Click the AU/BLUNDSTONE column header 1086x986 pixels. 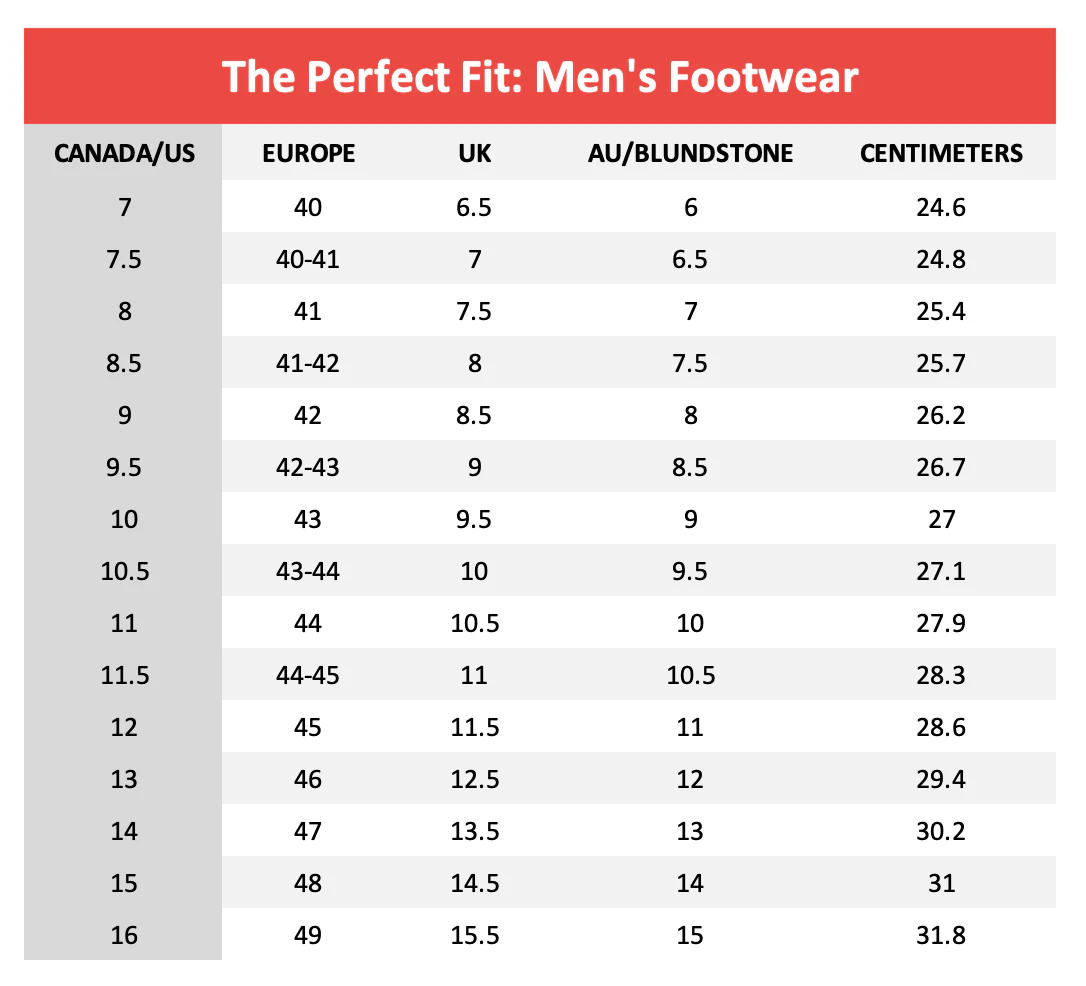click(691, 153)
